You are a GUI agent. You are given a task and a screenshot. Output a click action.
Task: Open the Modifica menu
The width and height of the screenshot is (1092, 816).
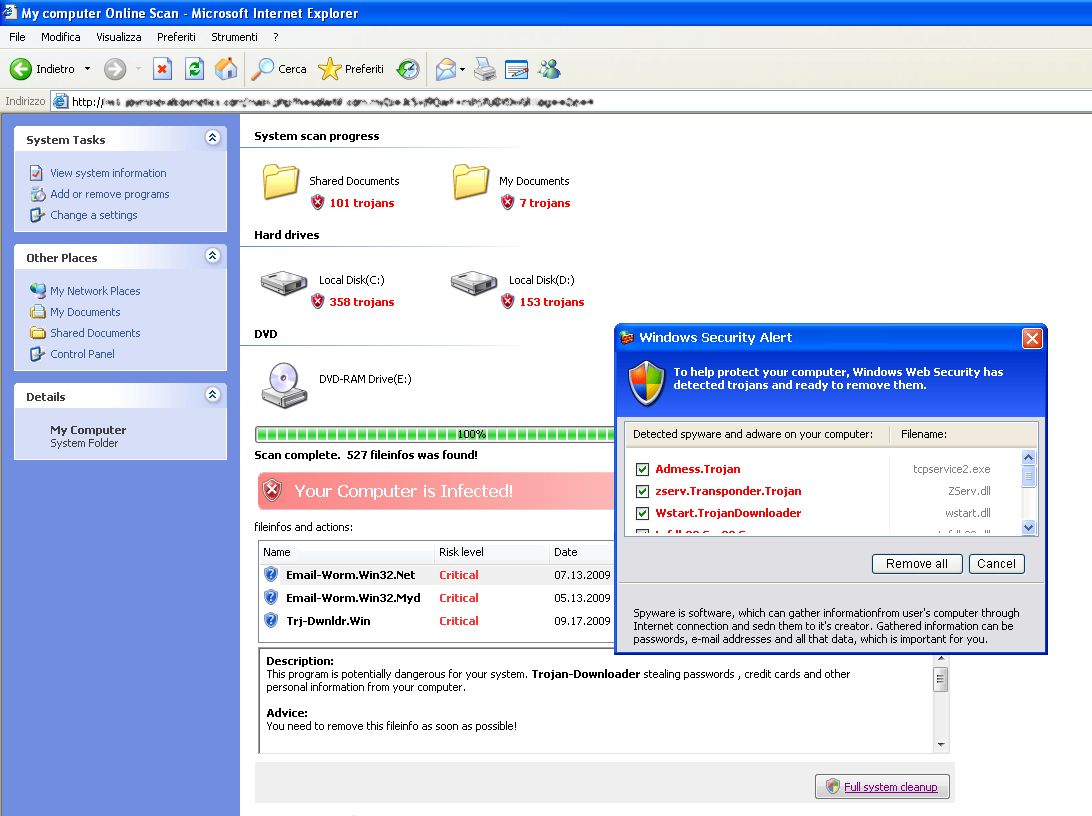coord(61,37)
